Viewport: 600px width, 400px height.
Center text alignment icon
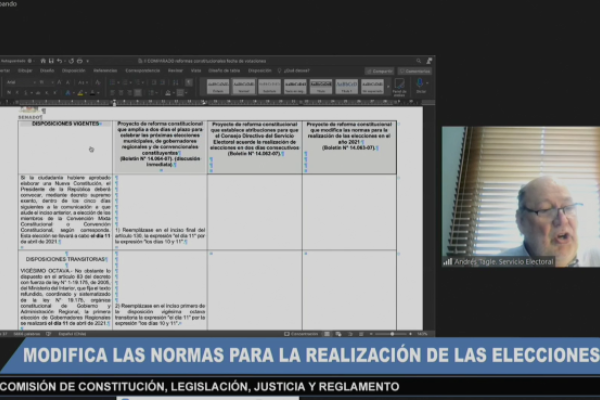(x=121, y=93)
